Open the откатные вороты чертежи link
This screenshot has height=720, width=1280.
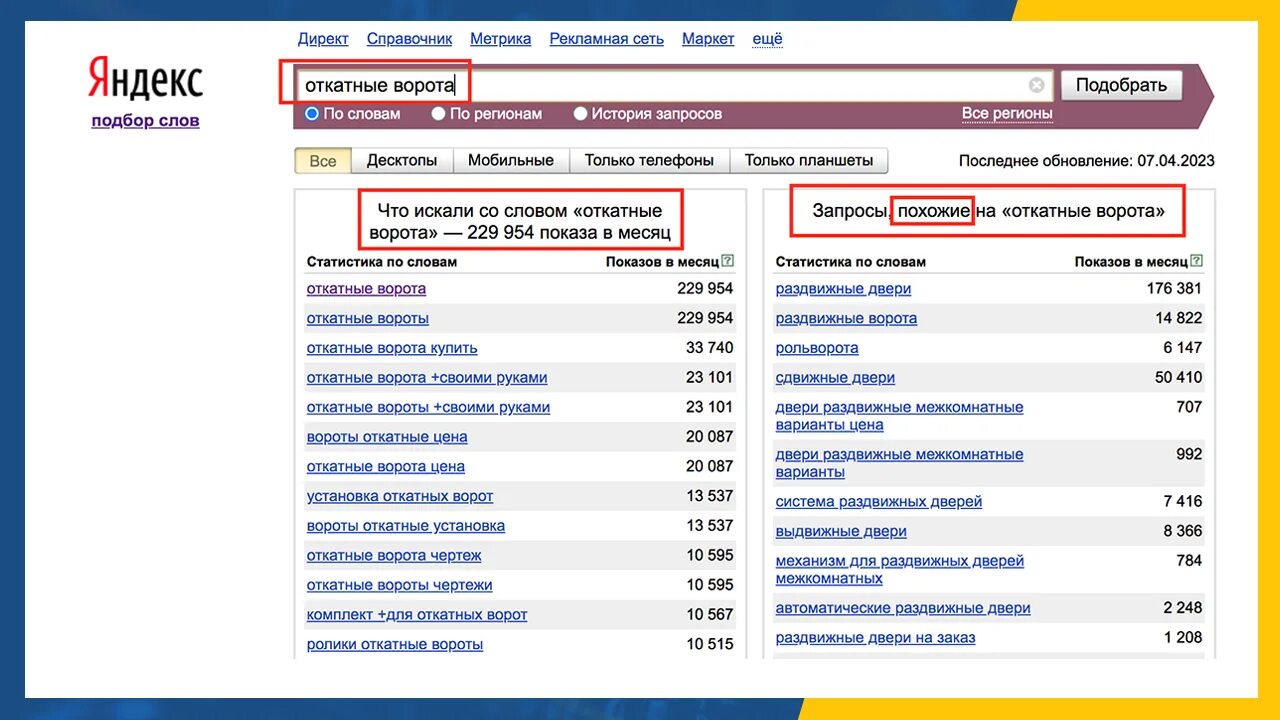[400, 586]
